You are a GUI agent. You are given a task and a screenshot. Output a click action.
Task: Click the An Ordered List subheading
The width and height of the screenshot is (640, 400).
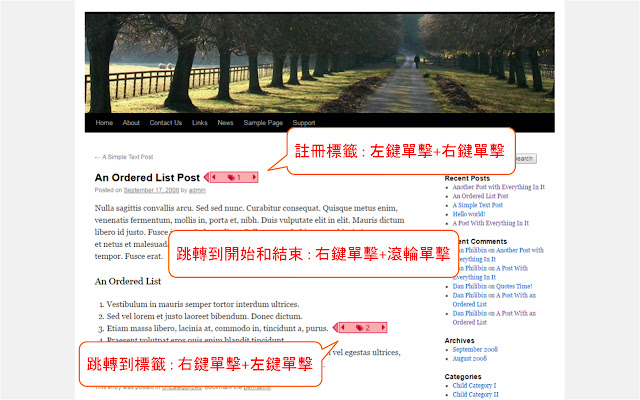[128, 281]
